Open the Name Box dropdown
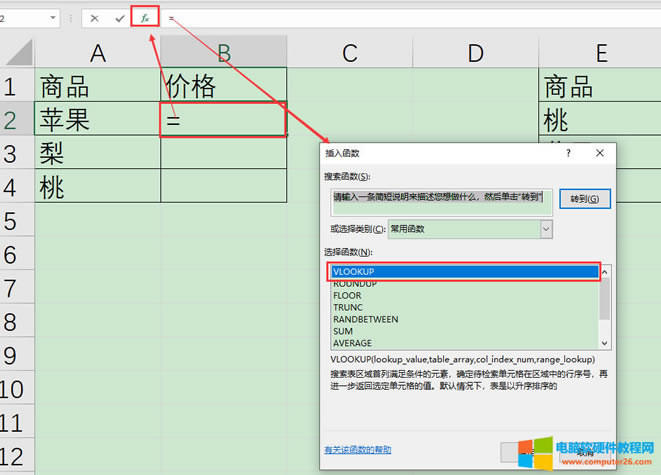The image size is (661, 475). pyautogui.click(x=52, y=18)
